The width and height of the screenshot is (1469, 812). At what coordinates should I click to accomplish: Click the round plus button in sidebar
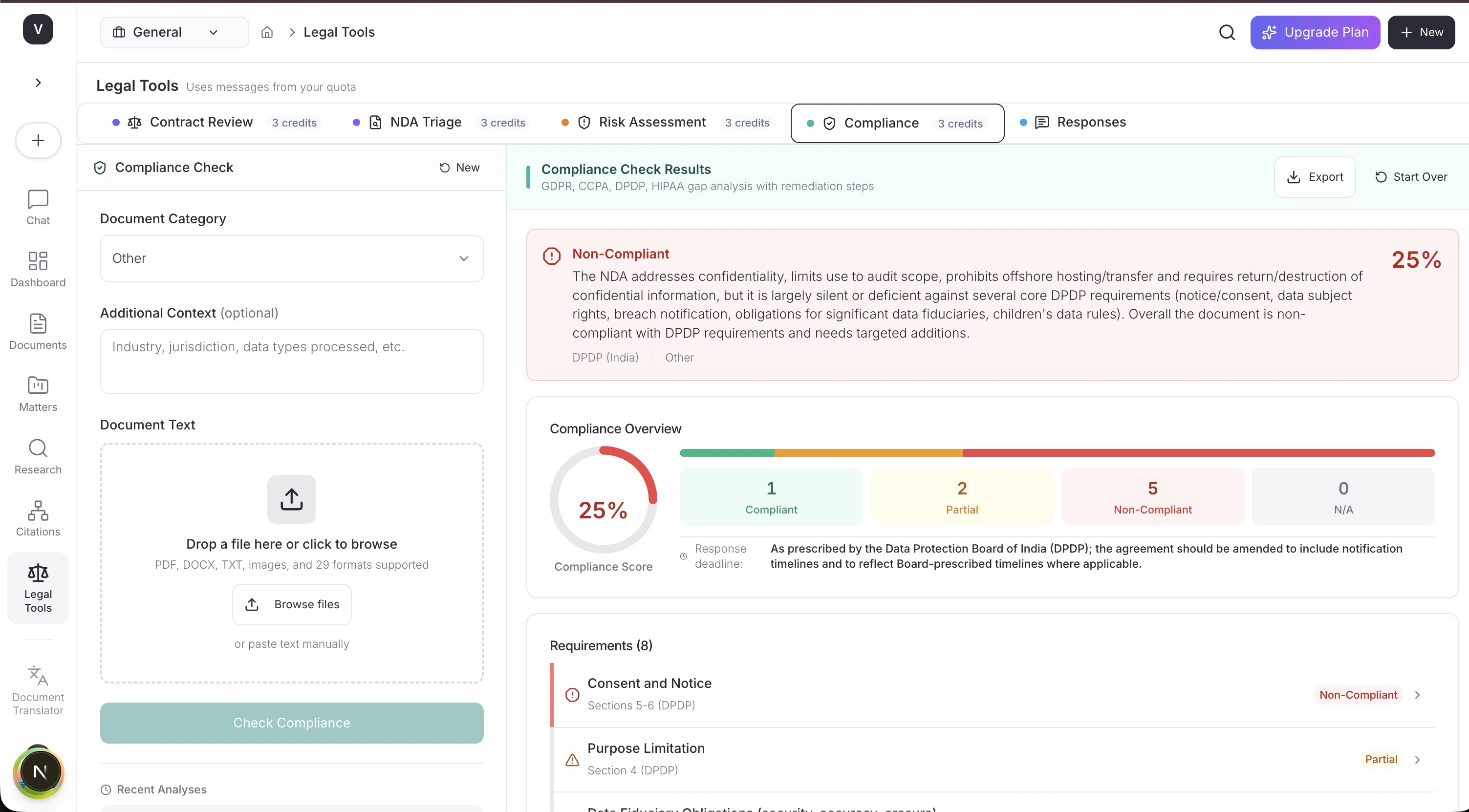(38, 140)
